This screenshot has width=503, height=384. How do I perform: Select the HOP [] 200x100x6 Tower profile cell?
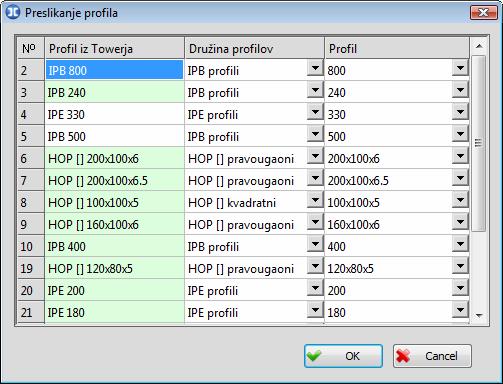(114, 158)
